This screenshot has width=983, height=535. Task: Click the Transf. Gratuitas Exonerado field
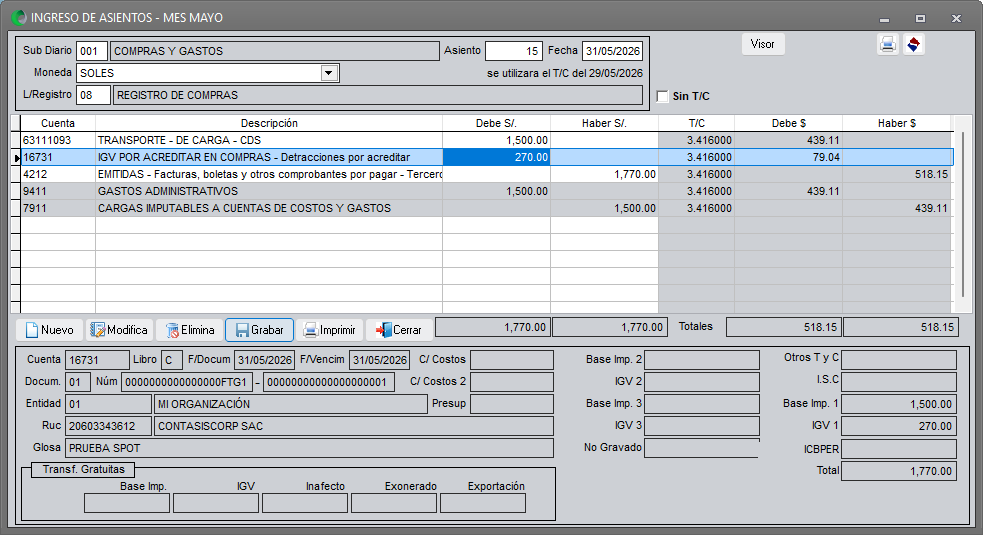pyautogui.click(x=394, y=503)
